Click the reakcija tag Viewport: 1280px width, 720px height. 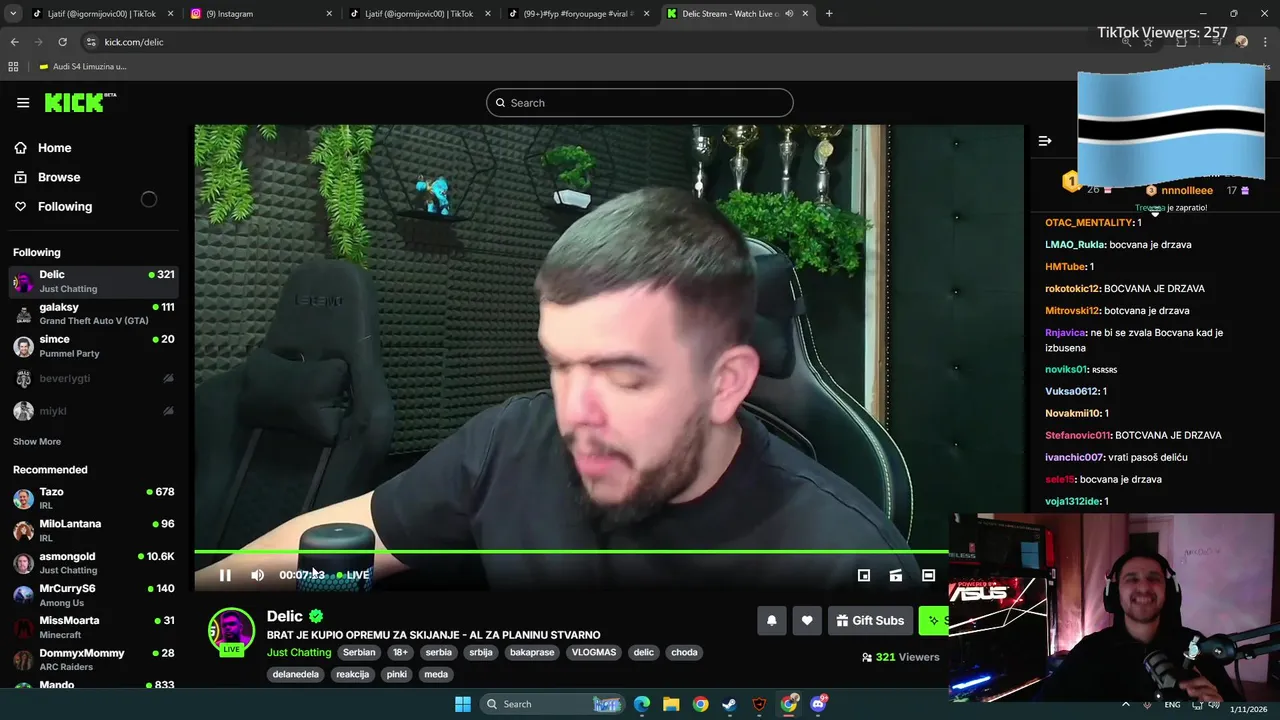click(x=353, y=674)
